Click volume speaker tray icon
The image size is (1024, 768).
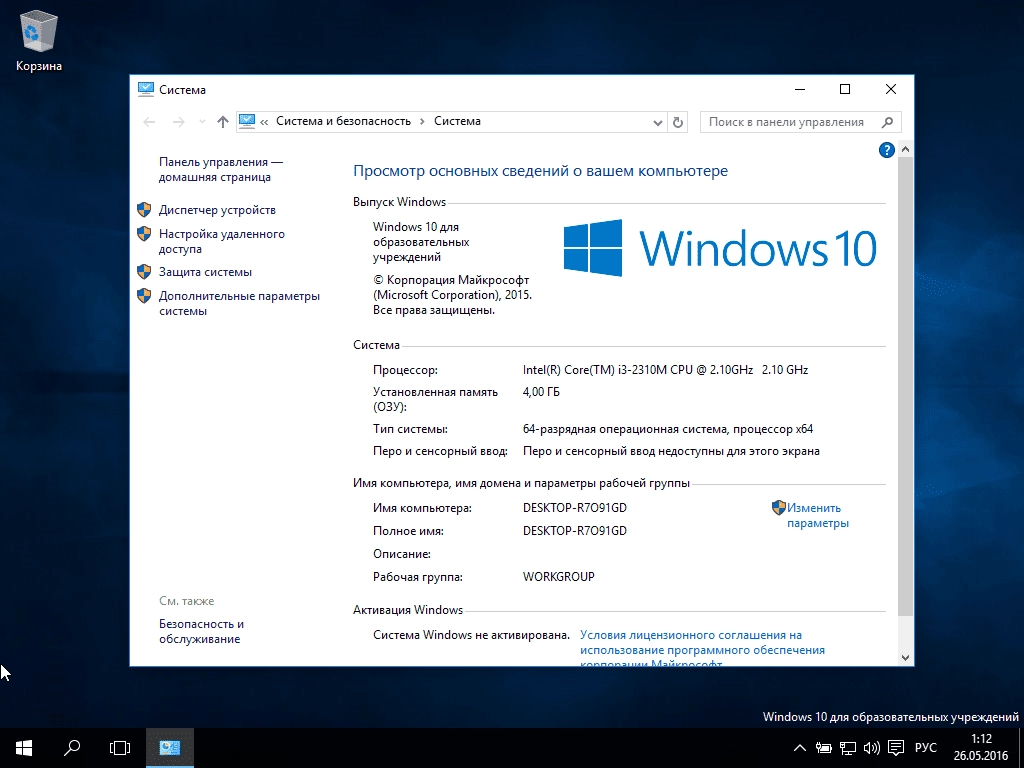point(871,748)
